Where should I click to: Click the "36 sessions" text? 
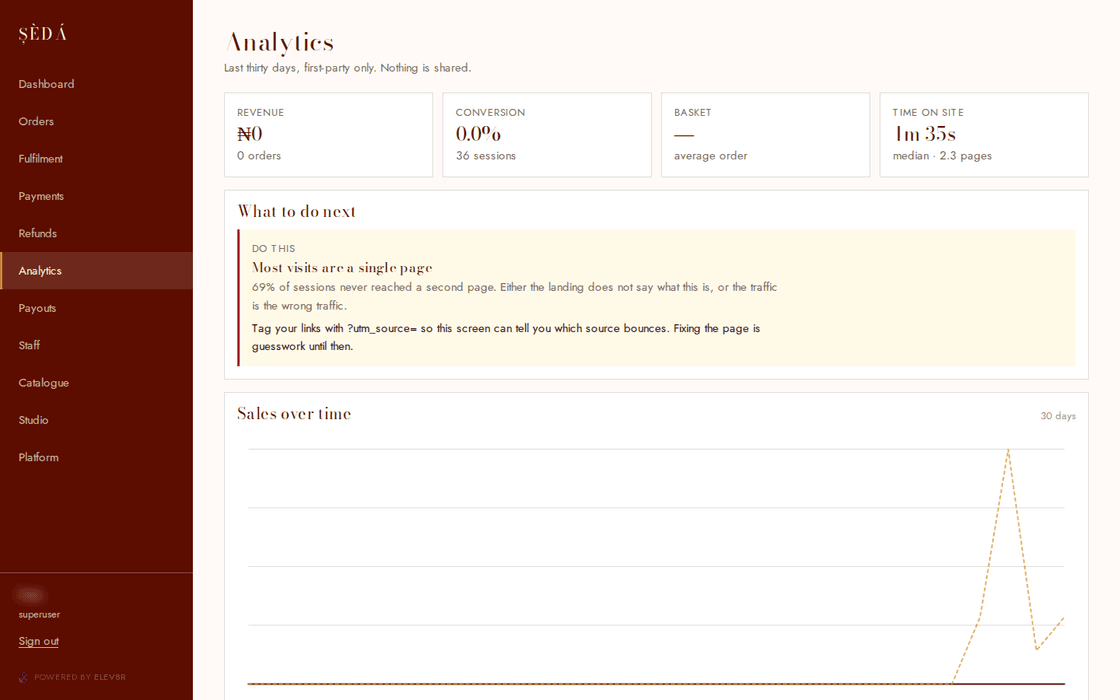[x=486, y=156]
